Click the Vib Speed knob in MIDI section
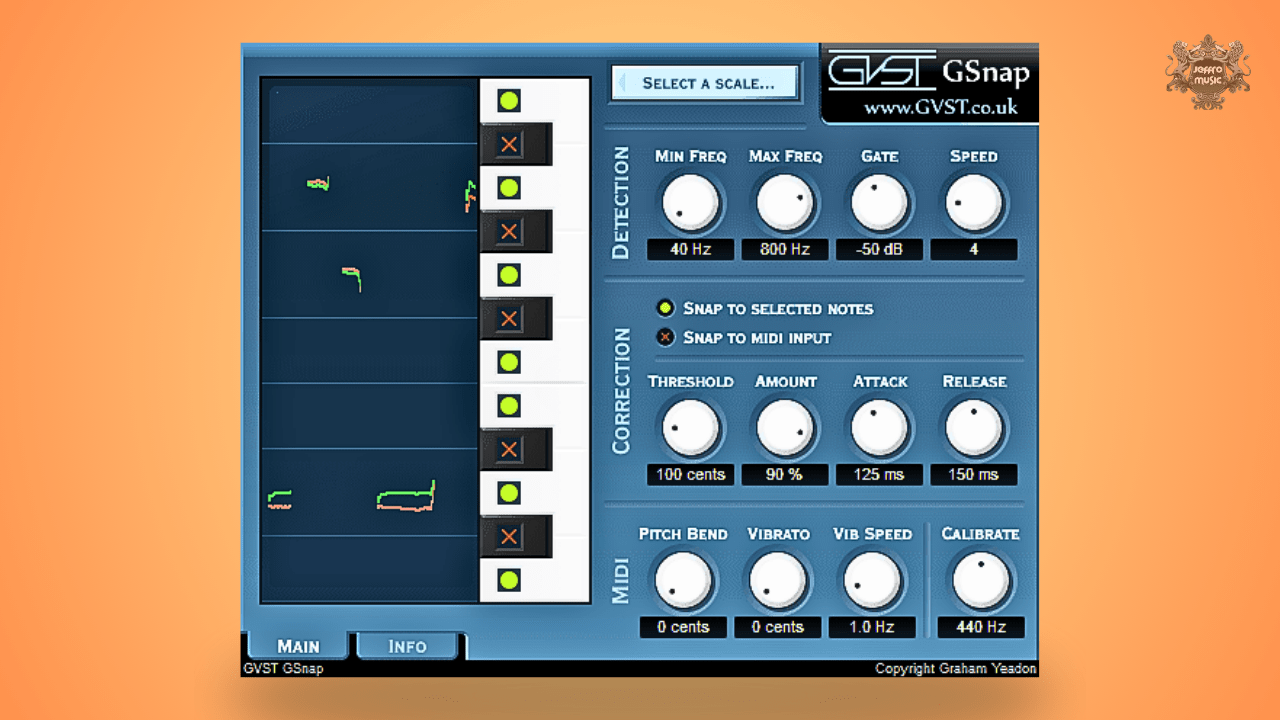This screenshot has height=720, width=1280. click(x=872, y=581)
